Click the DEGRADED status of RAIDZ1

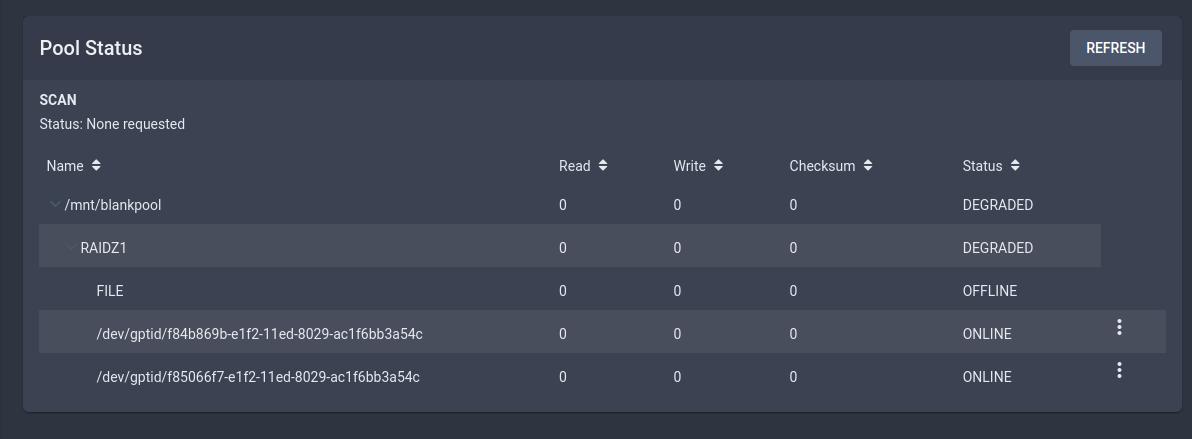tap(997, 248)
